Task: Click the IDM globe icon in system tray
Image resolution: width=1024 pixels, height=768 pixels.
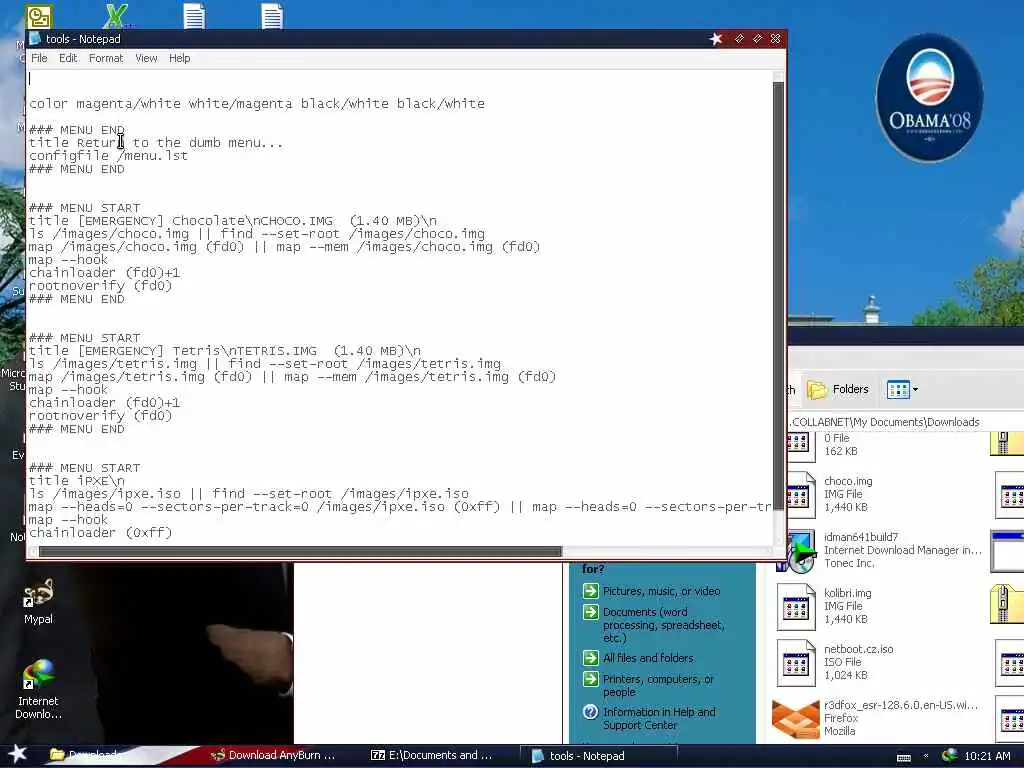Action: coord(950,756)
